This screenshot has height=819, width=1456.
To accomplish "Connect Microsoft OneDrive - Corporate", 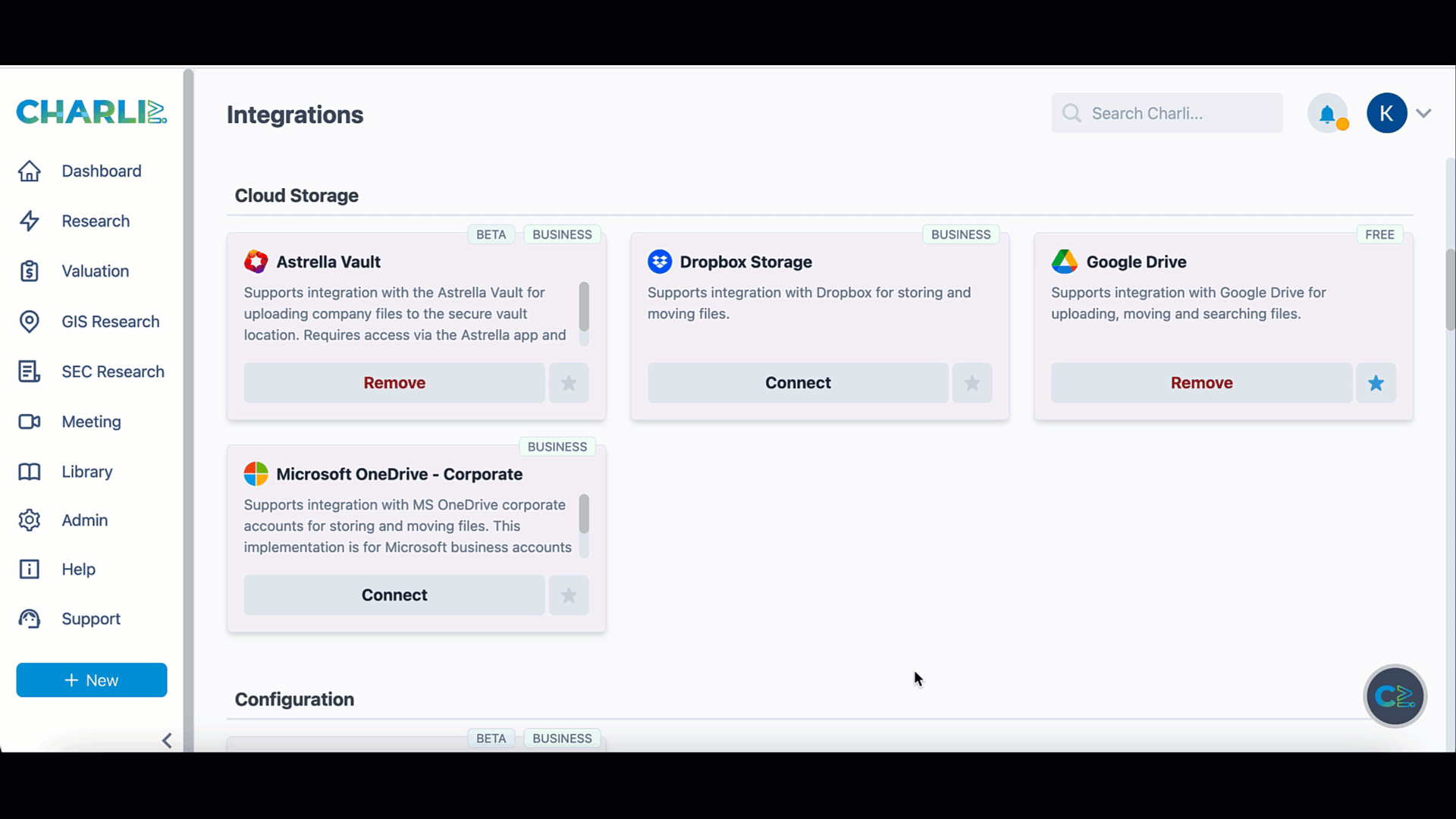I will [394, 595].
